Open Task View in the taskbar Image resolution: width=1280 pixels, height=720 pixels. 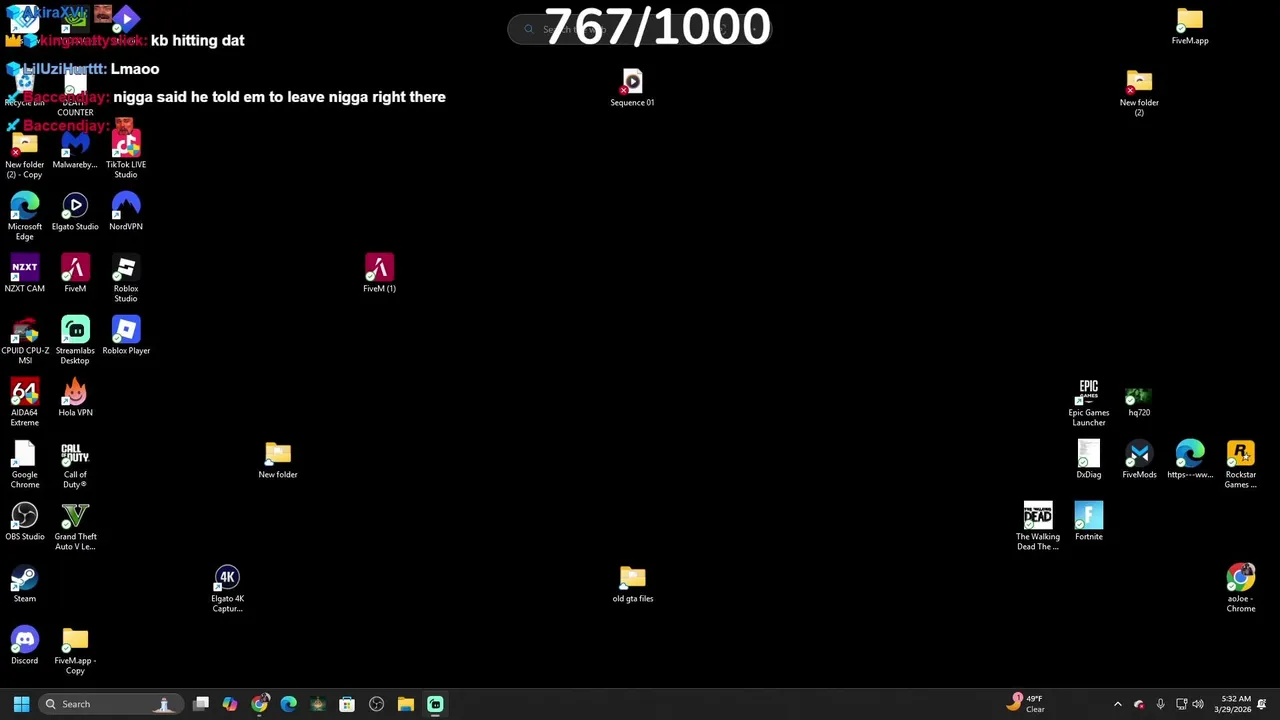click(201, 704)
